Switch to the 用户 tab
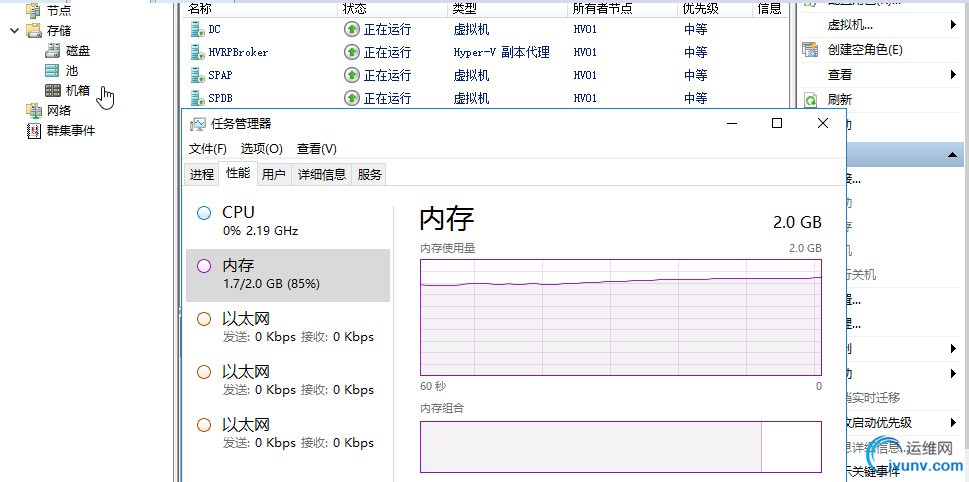This screenshot has height=482, width=969. click(x=273, y=175)
